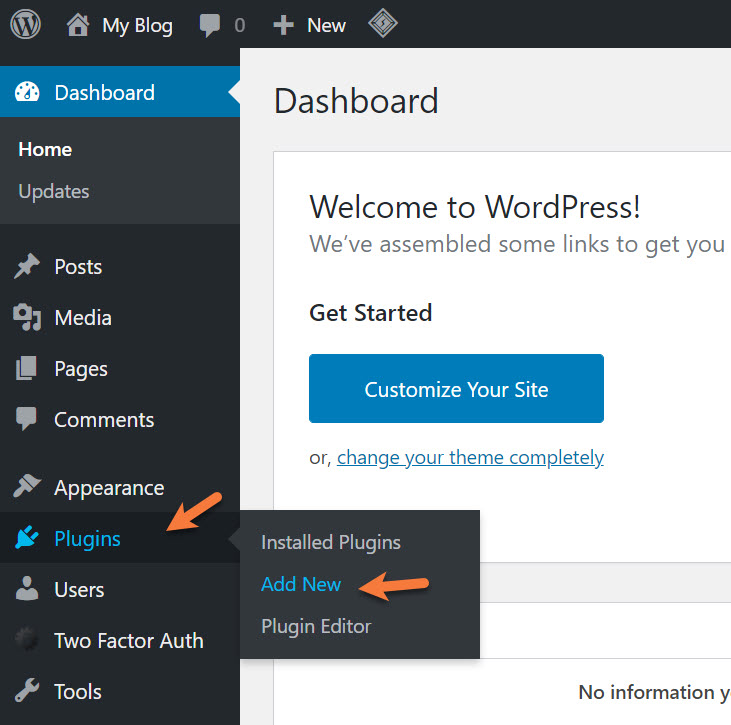
Task: Open the Updates page under Dashboard
Action: (54, 191)
